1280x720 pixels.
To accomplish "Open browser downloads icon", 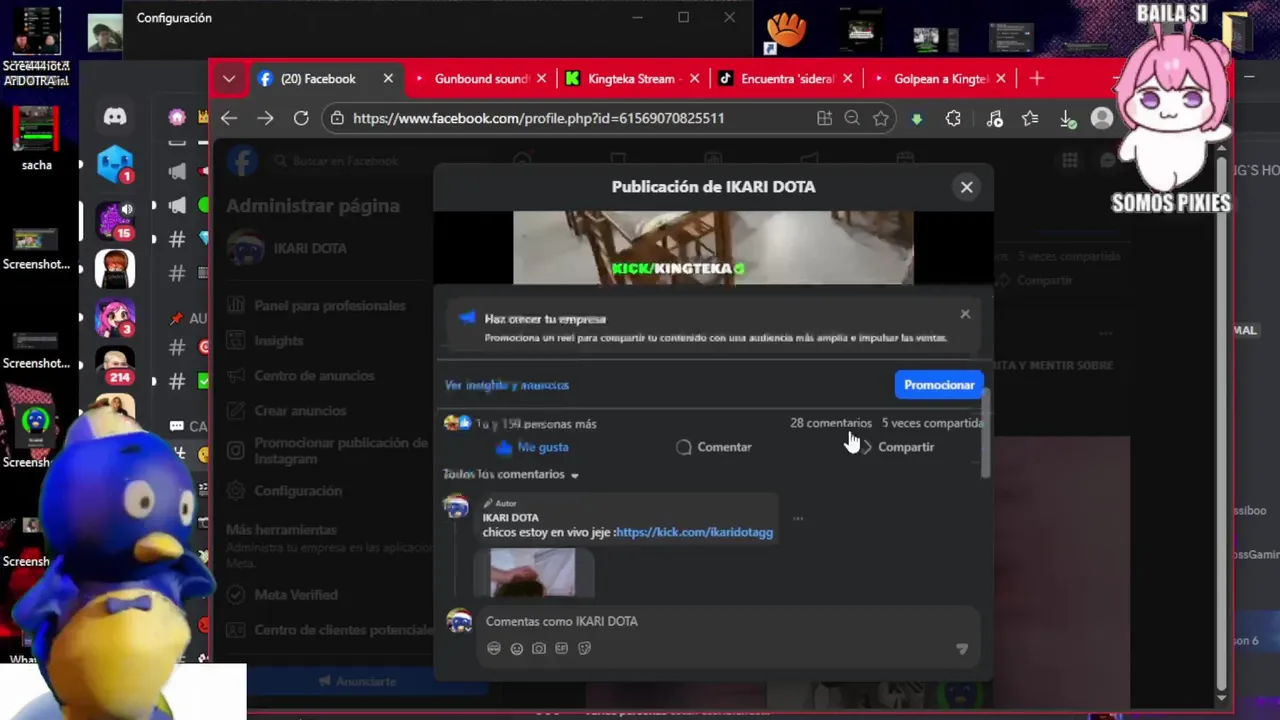I will tap(1067, 118).
